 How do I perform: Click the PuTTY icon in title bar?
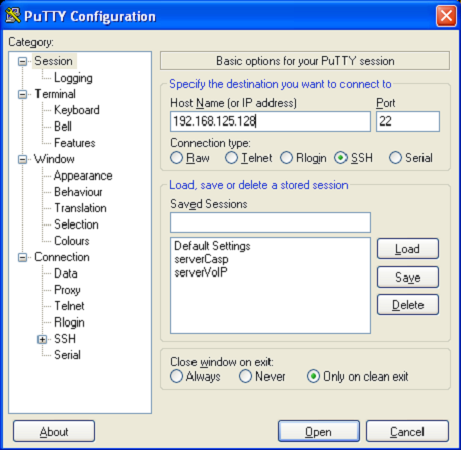click(13, 16)
